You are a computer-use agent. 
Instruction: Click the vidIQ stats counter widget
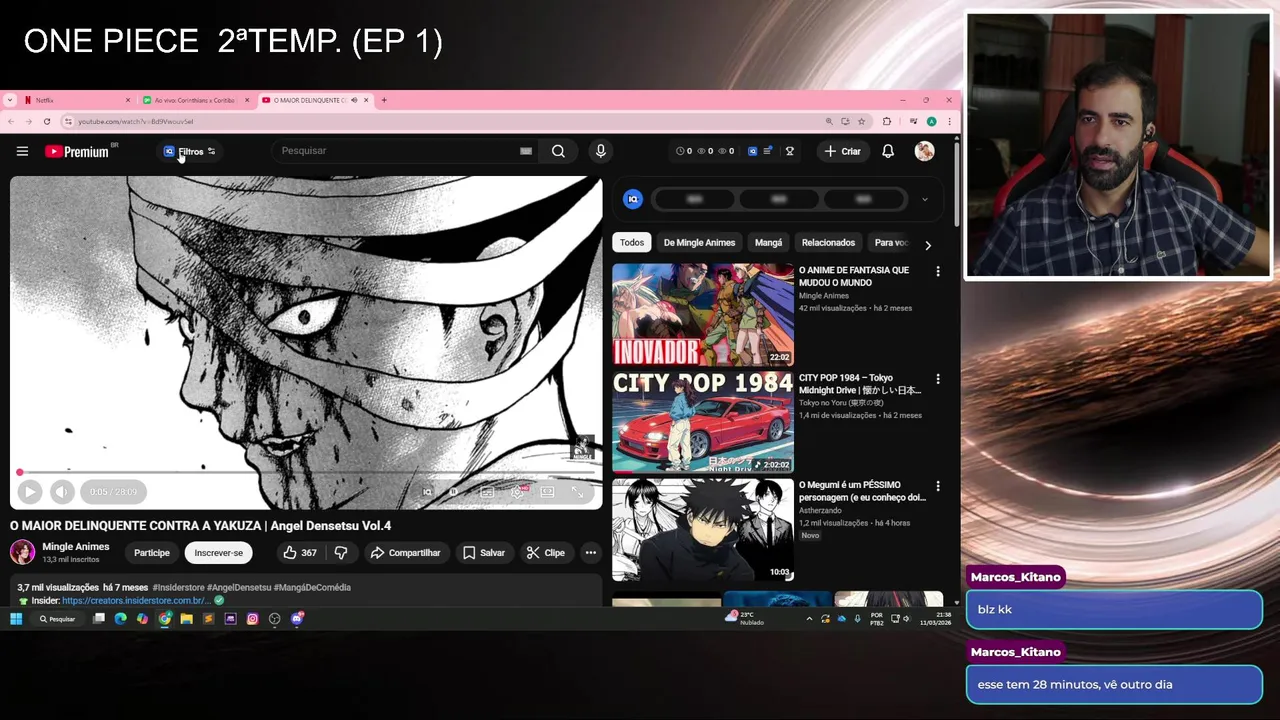click(x=705, y=151)
